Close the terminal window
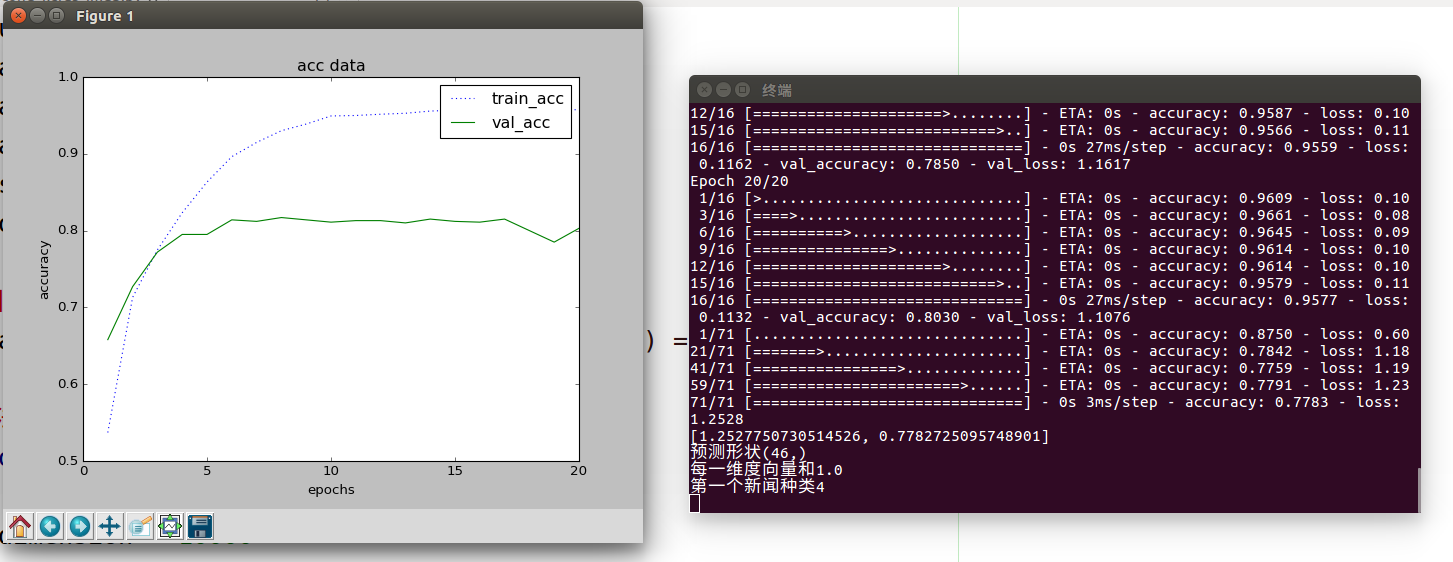This screenshot has height=562, width=1453. (704, 90)
